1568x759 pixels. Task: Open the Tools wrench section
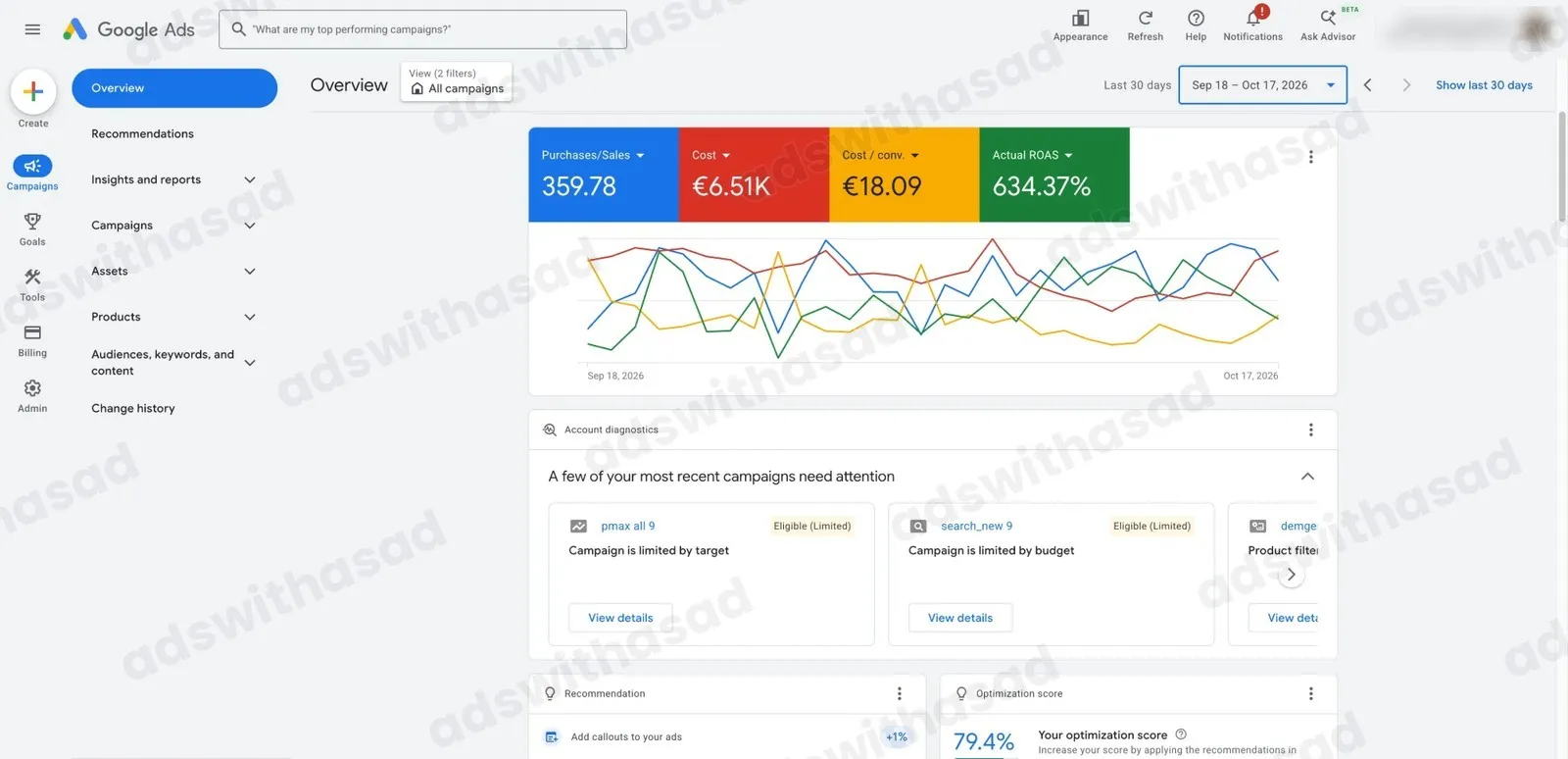tap(32, 284)
